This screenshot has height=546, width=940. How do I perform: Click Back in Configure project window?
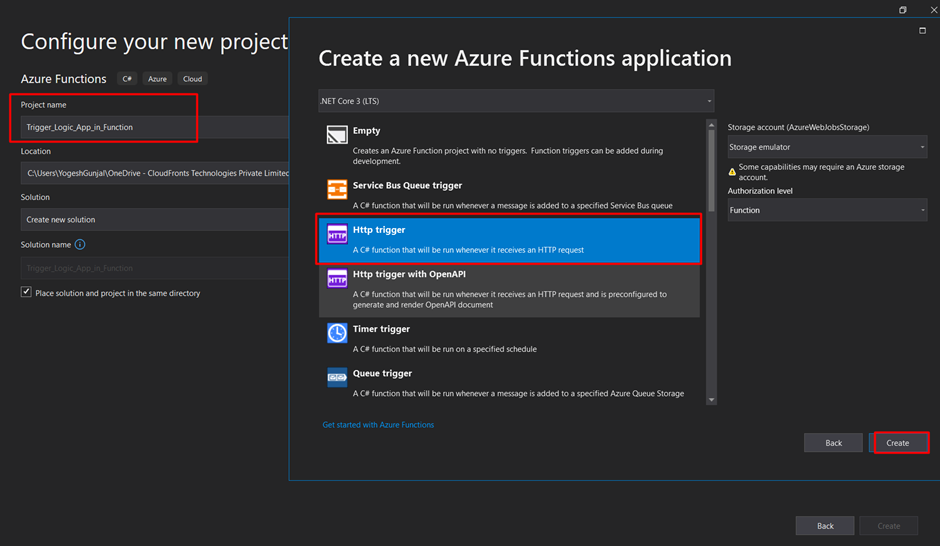[825, 526]
